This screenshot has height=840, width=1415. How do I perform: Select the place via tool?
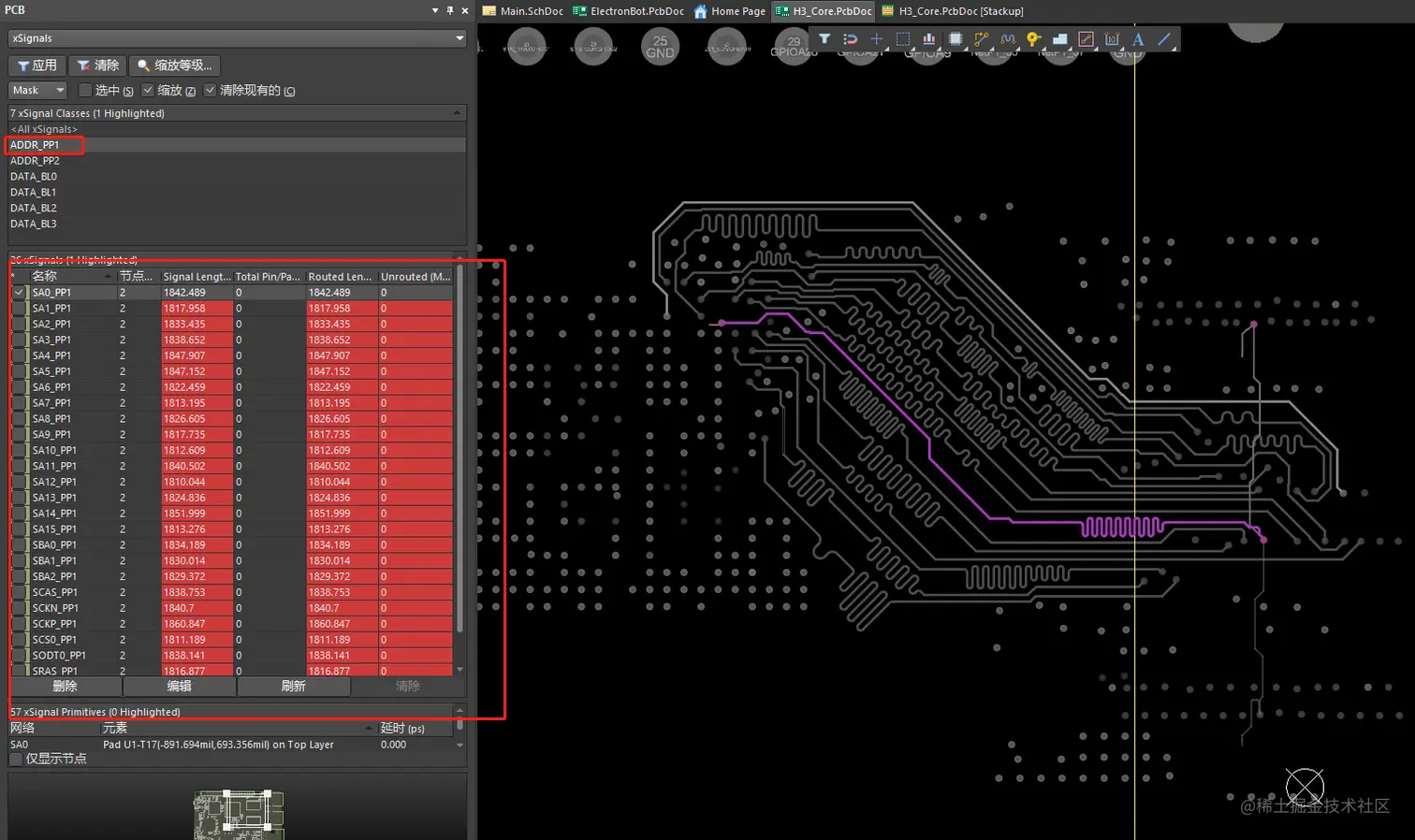[x=1034, y=39]
